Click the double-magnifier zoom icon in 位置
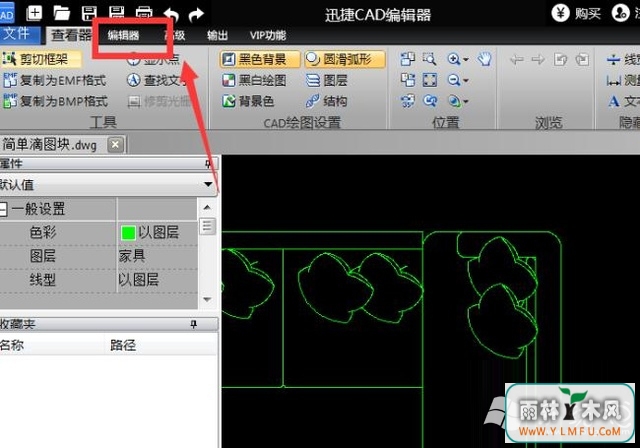 429,100
